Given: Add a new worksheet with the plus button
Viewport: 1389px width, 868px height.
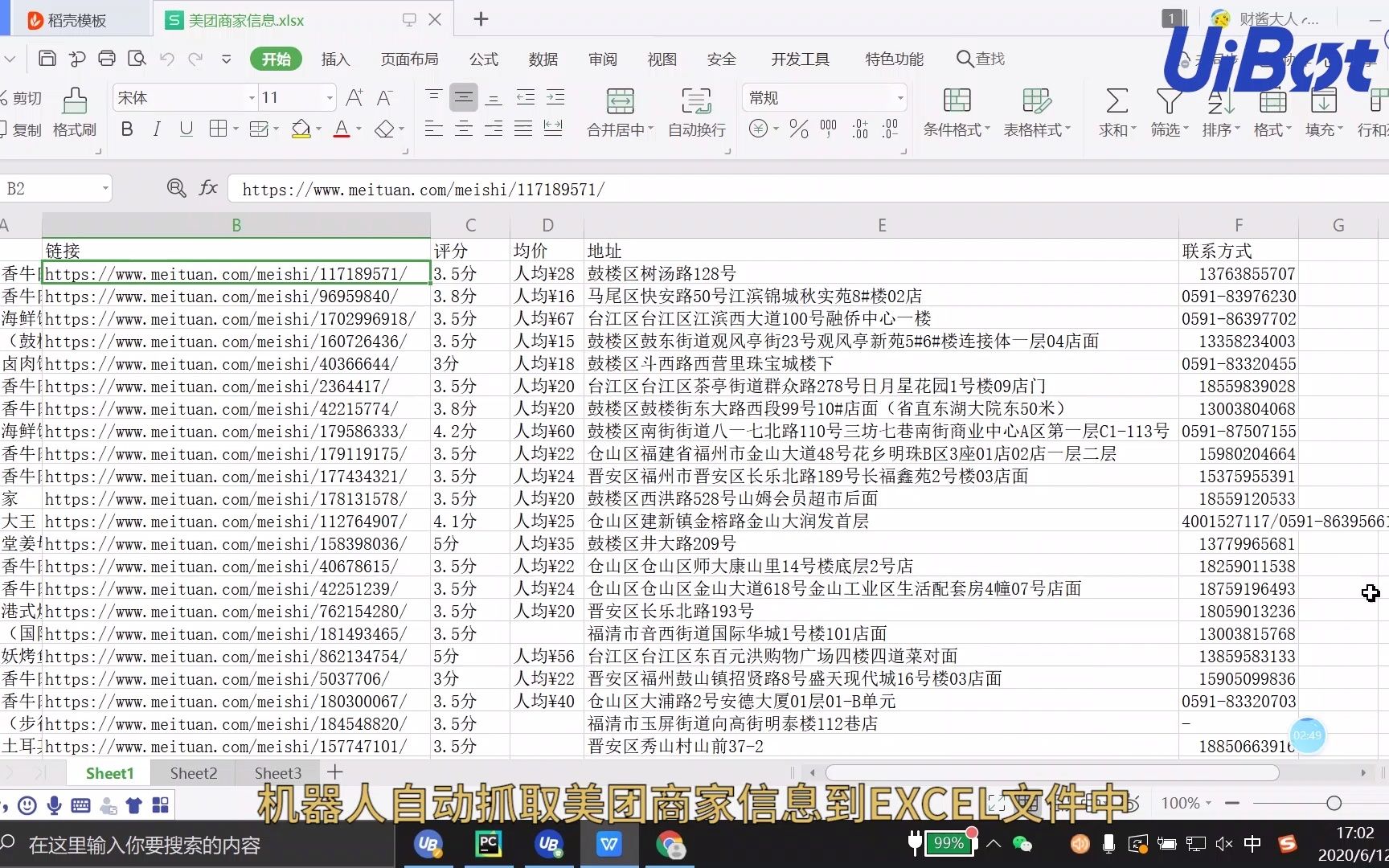Looking at the screenshot, I should (334, 772).
